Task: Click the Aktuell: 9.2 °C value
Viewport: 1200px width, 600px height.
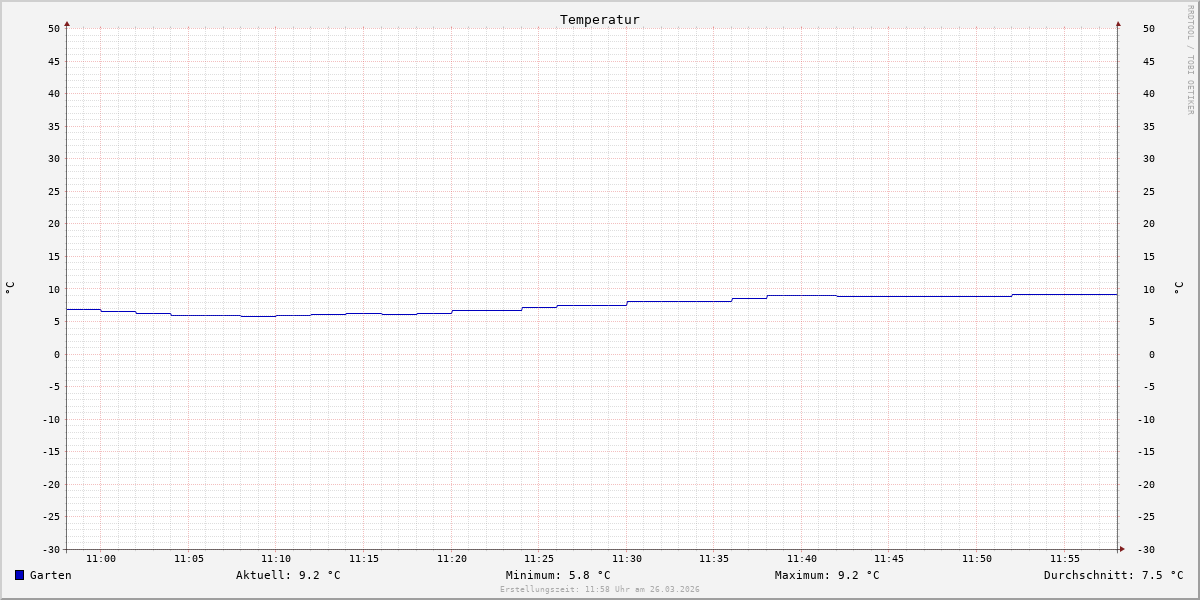Action: pos(288,575)
